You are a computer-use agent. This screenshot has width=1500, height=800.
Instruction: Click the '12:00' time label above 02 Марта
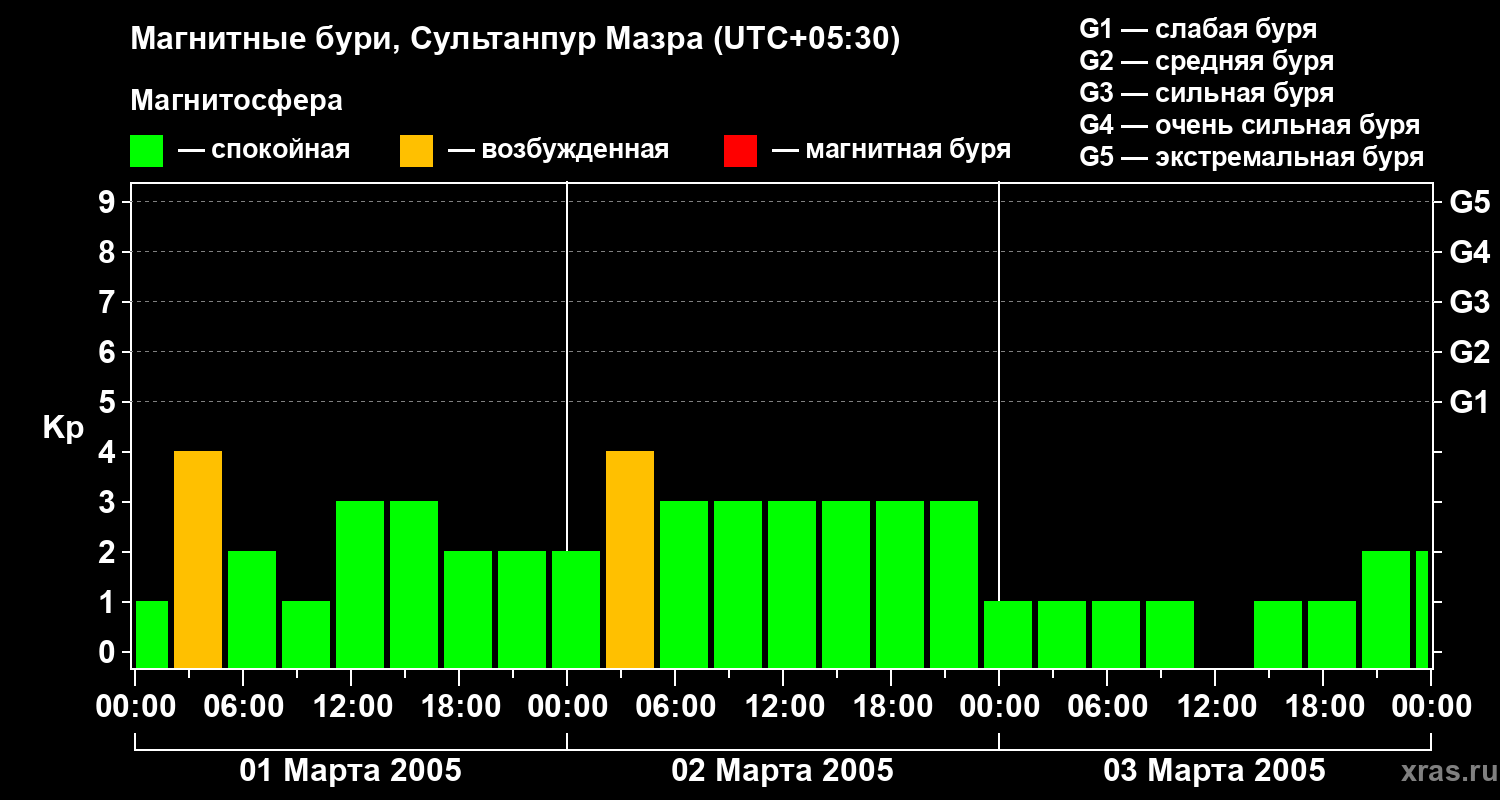point(783,707)
